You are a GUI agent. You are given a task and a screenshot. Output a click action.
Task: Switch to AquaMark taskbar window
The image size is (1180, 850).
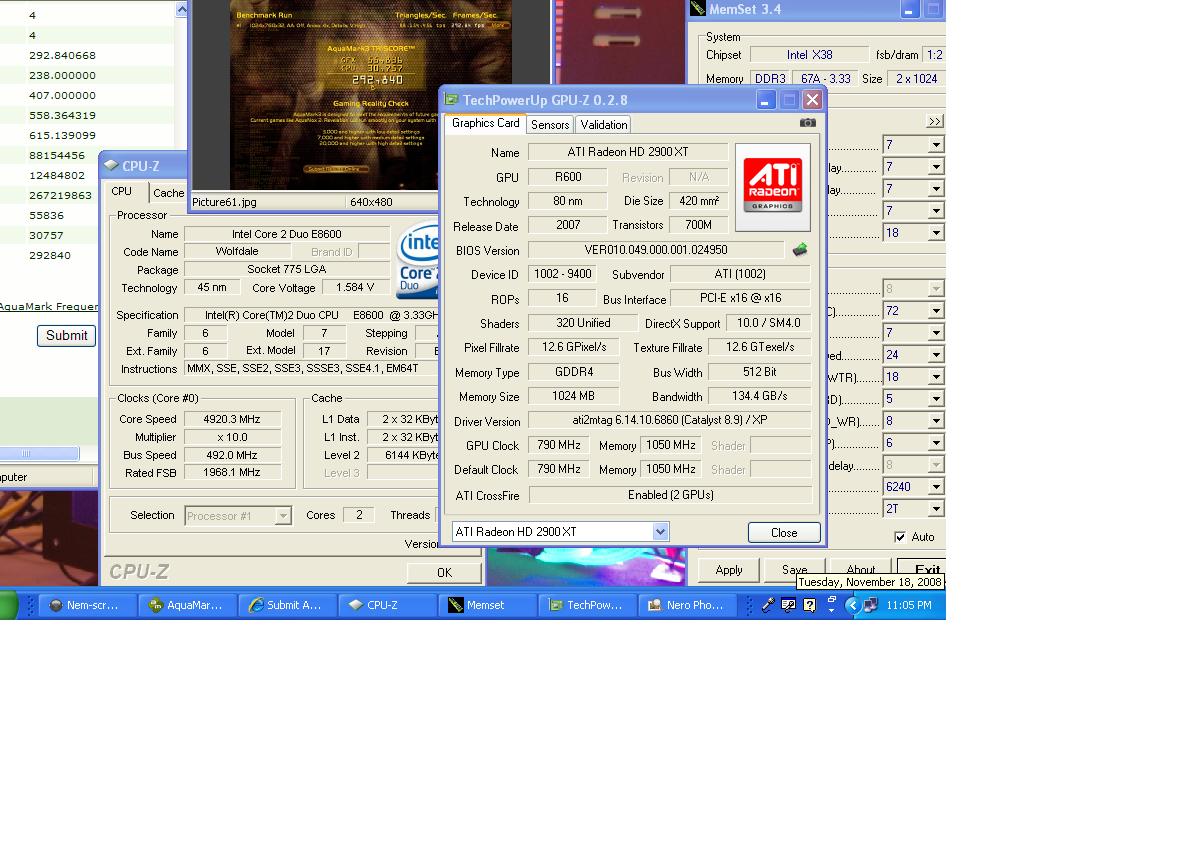click(x=187, y=605)
